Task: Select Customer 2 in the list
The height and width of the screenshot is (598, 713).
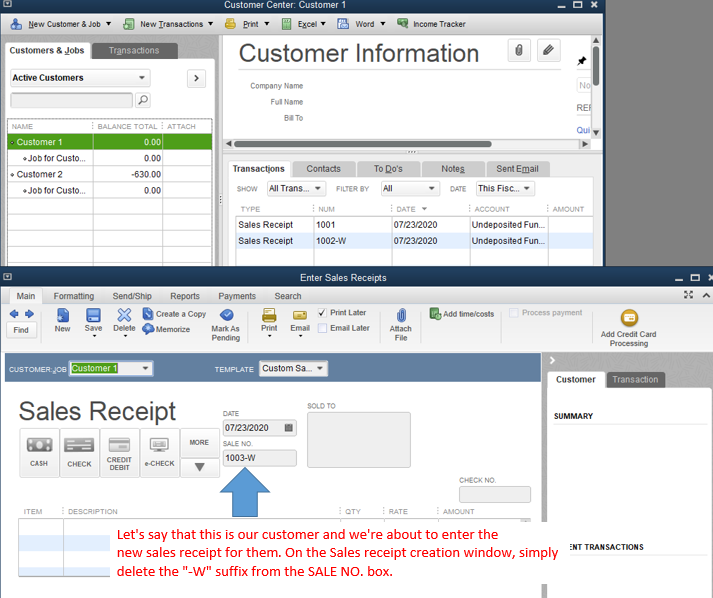Action: pos(109,174)
